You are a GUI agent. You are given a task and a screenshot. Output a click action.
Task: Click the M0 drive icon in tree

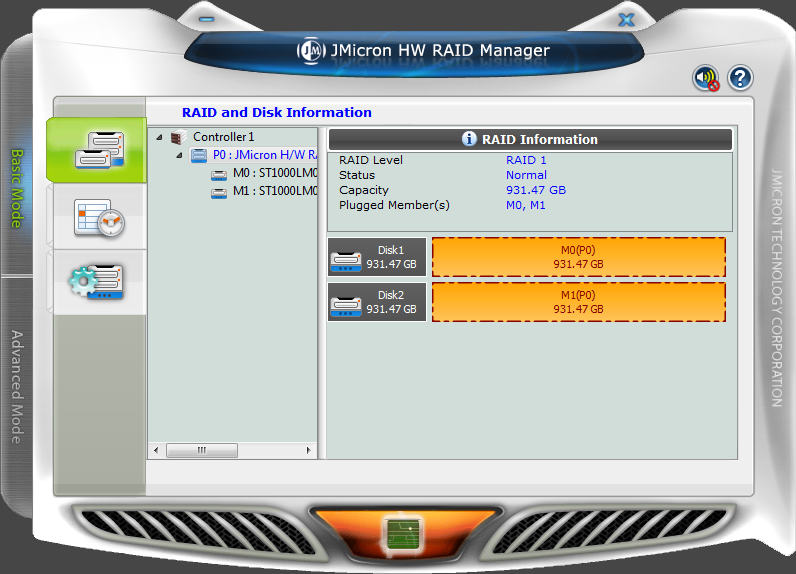pos(219,175)
